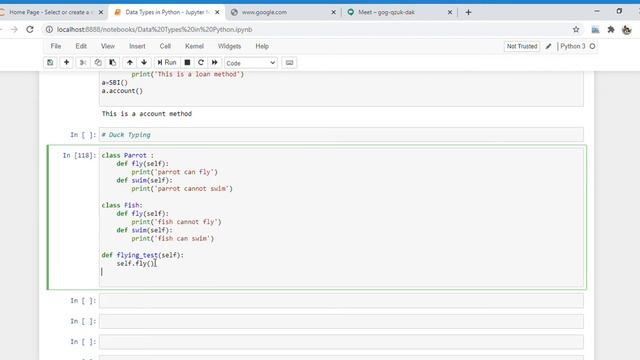Open the Insert menu

137,46
